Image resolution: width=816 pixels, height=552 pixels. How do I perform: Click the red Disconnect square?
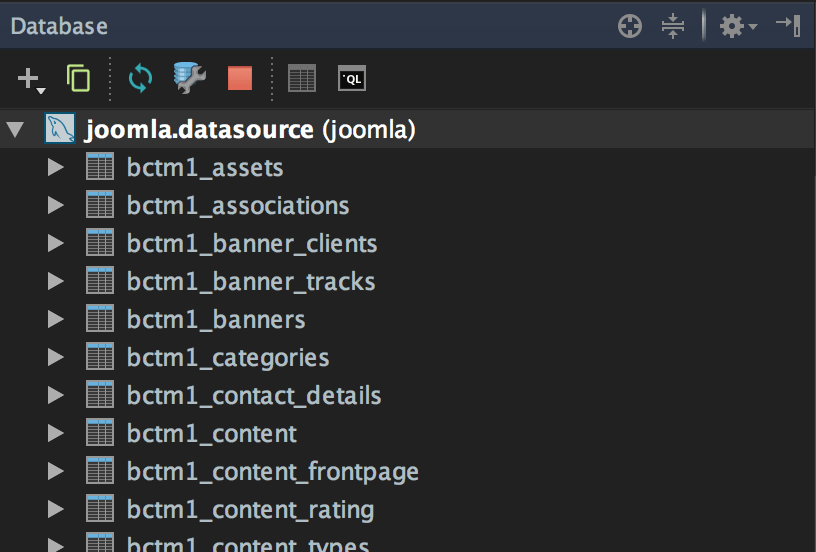click(x=240, y=78)
